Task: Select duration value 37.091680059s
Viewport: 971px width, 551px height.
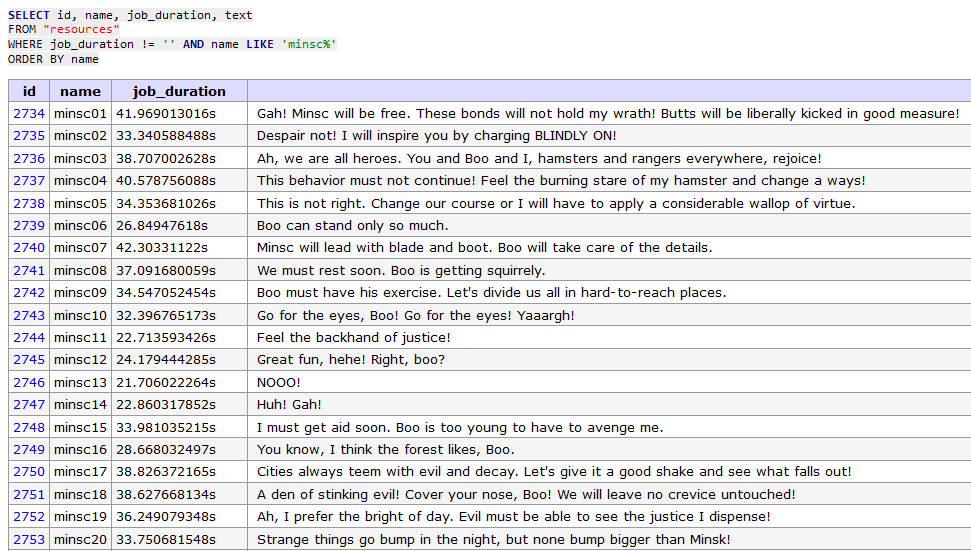Action: [x=166, y=271]
